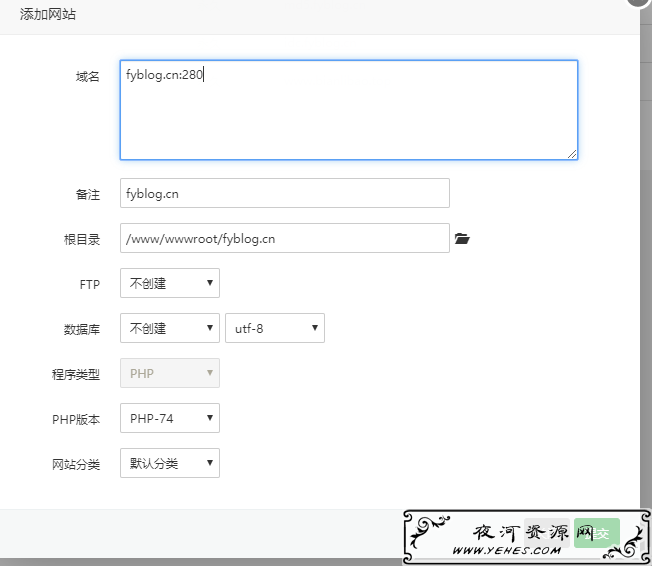Screen dimensions: 652x566
Task: Open the 网站分类 默认分类 dropdown
Action: point(170,463)
